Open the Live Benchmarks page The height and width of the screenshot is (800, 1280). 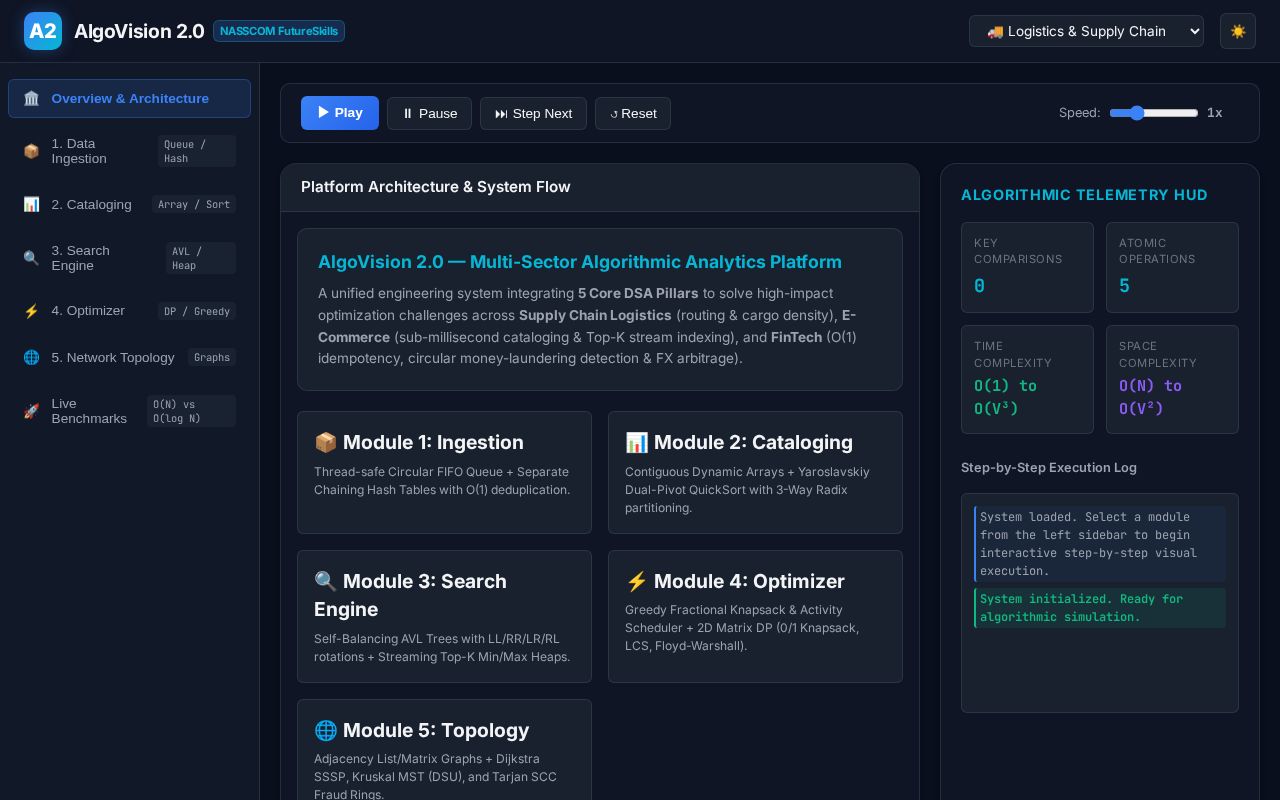(129, 411)
